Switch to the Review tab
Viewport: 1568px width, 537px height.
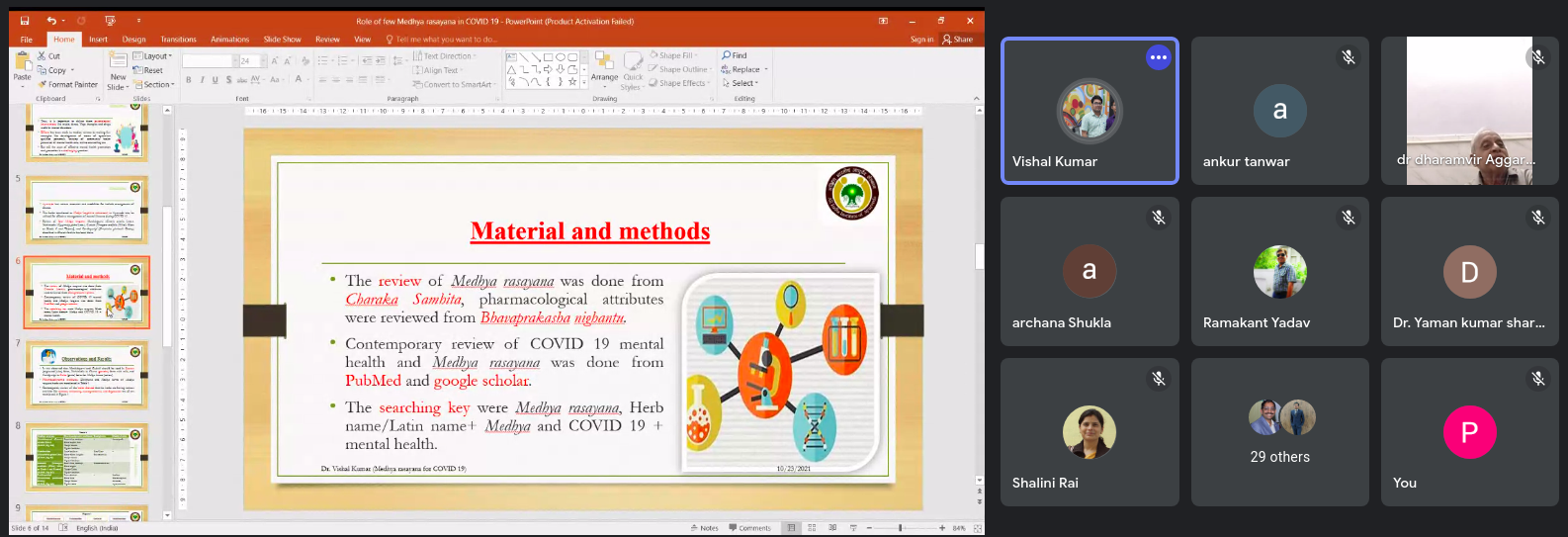click(327, 40)
